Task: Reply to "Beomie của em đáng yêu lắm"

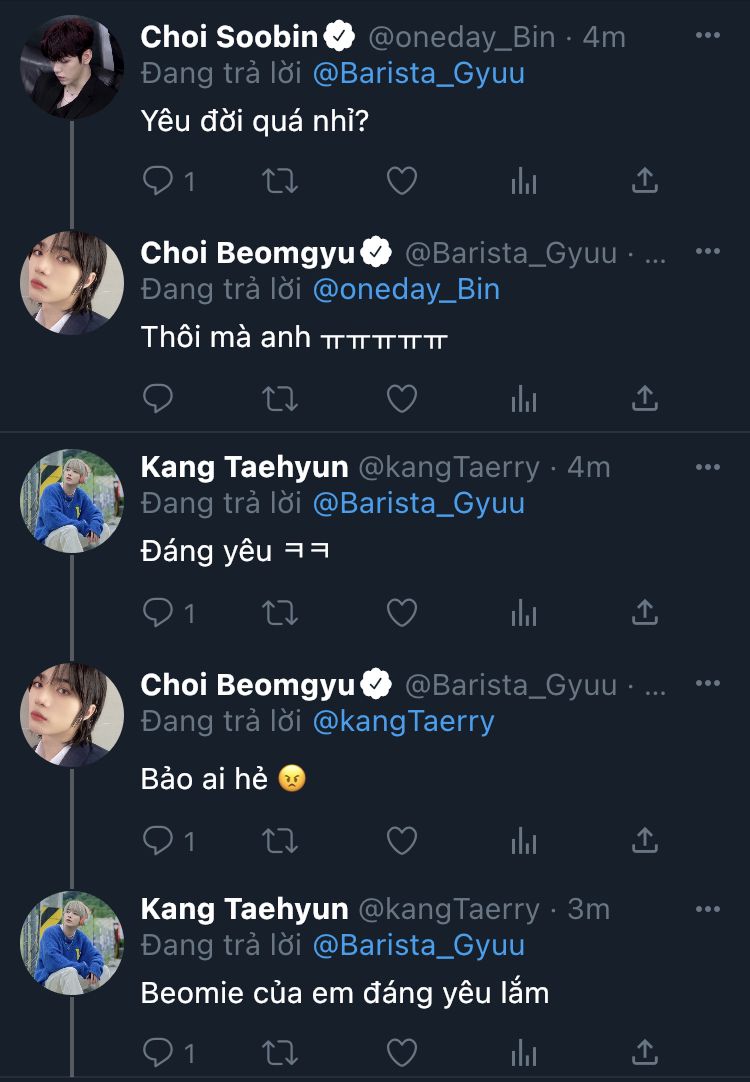Action: click(159, 1051)
